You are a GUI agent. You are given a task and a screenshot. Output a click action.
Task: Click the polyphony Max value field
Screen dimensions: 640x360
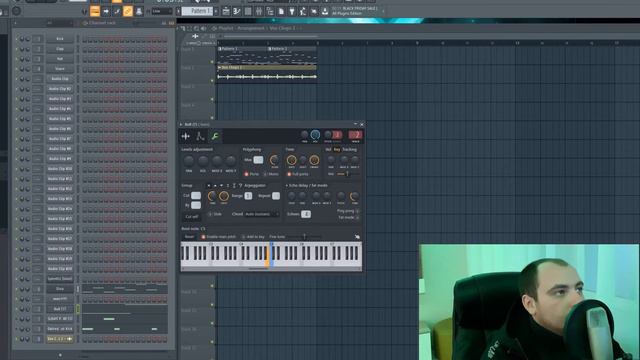[258, 160]
